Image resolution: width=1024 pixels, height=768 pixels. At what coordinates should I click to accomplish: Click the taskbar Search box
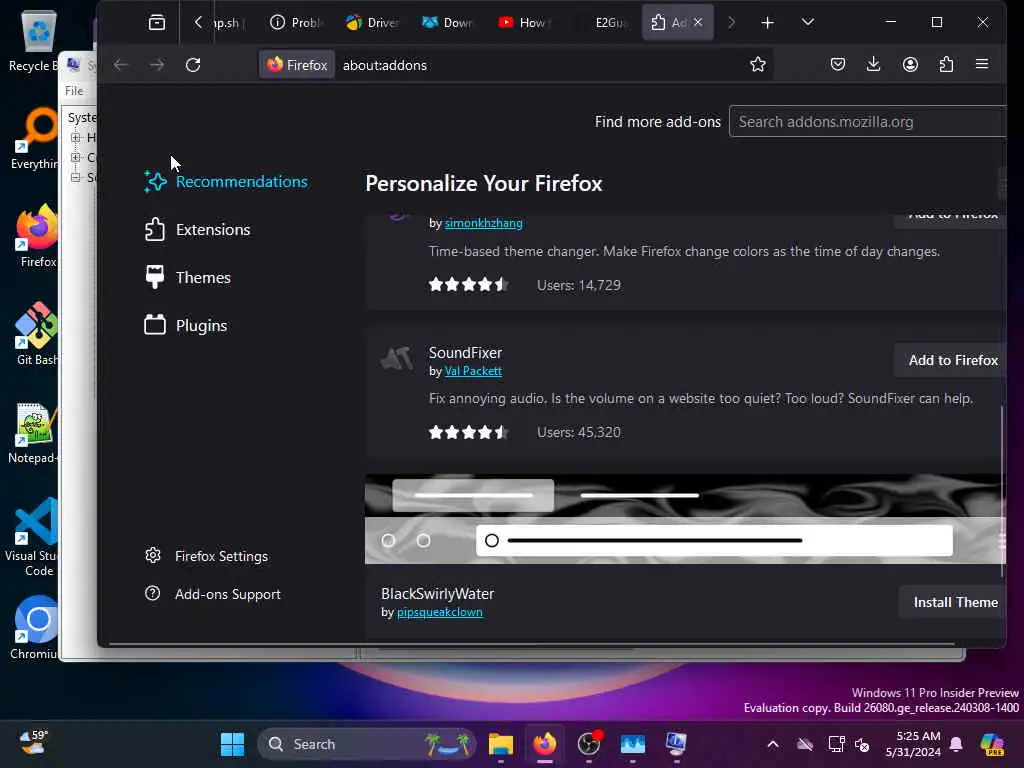[x=367, y=744]
